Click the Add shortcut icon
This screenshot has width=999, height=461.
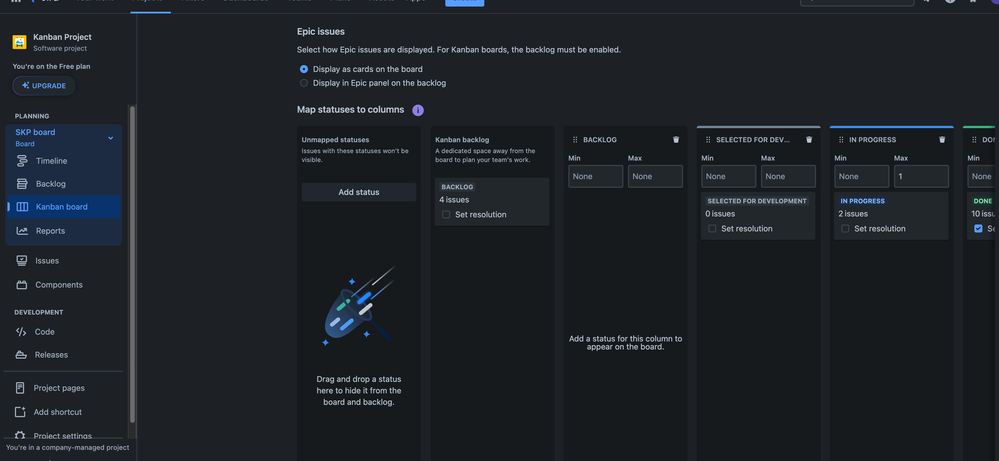[x=20, y=412]
